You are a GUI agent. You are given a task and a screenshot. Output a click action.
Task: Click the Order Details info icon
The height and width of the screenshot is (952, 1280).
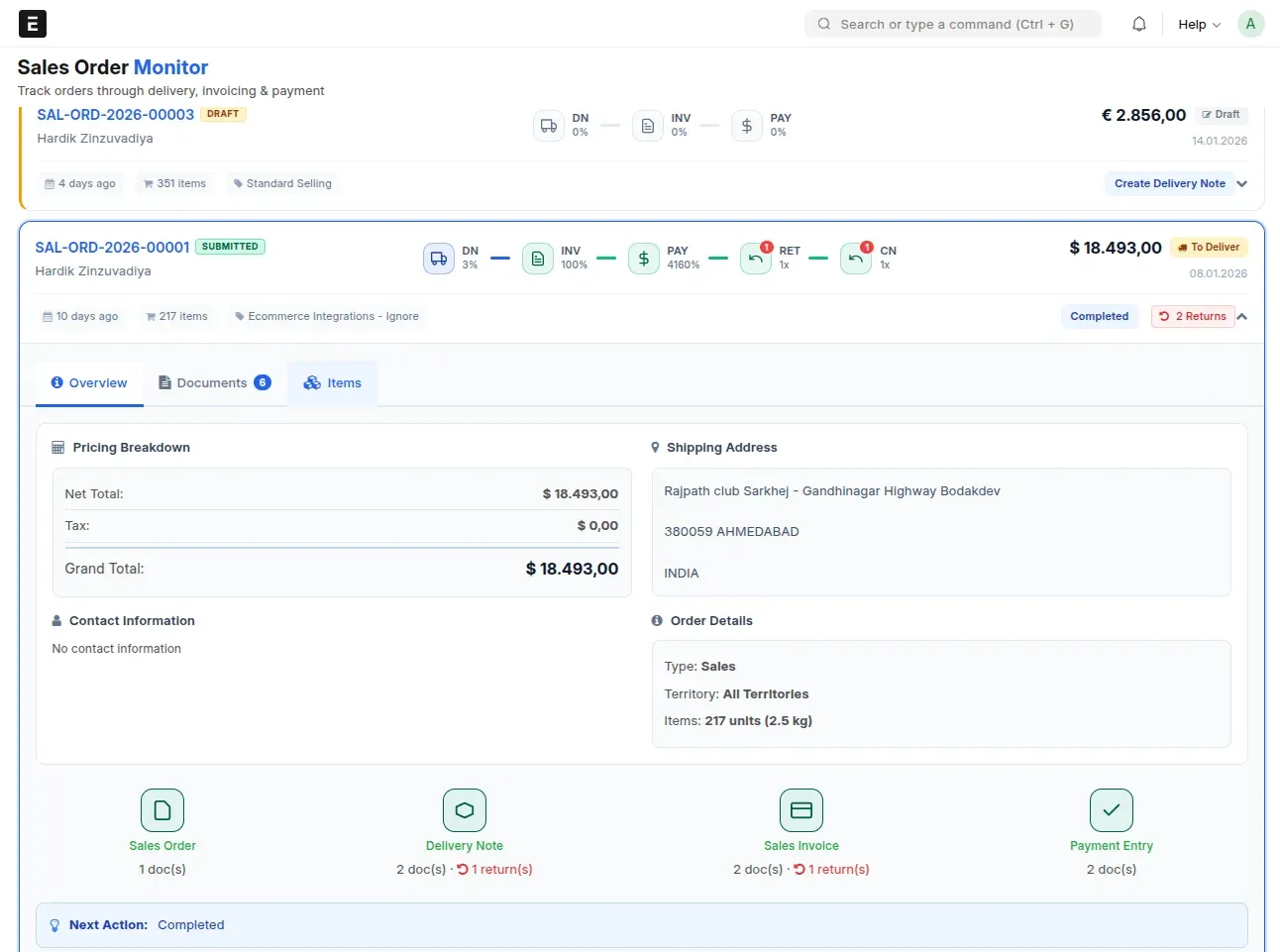[x=657, y=621]
